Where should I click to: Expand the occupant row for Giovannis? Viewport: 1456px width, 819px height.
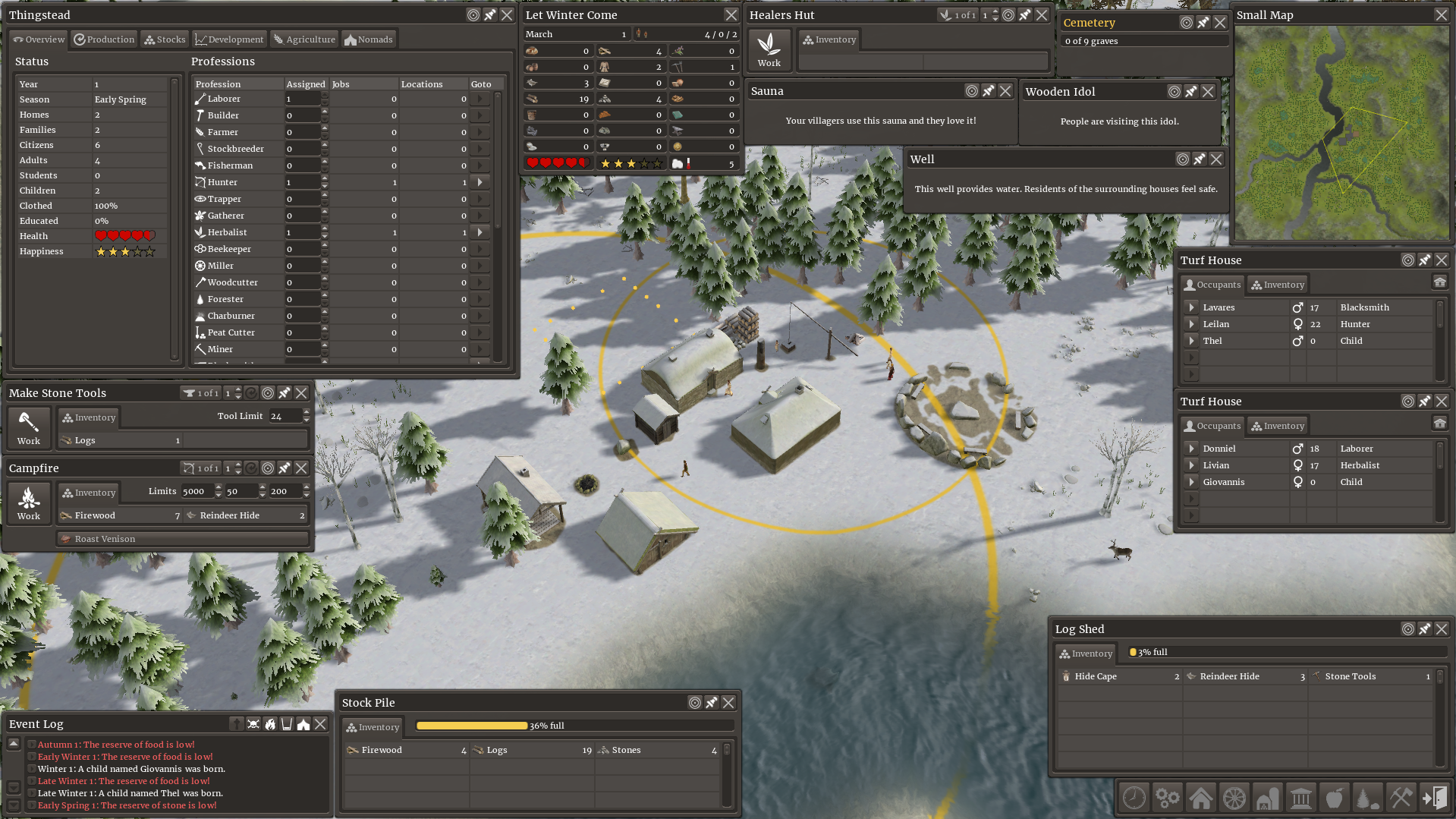(1191, 482)
